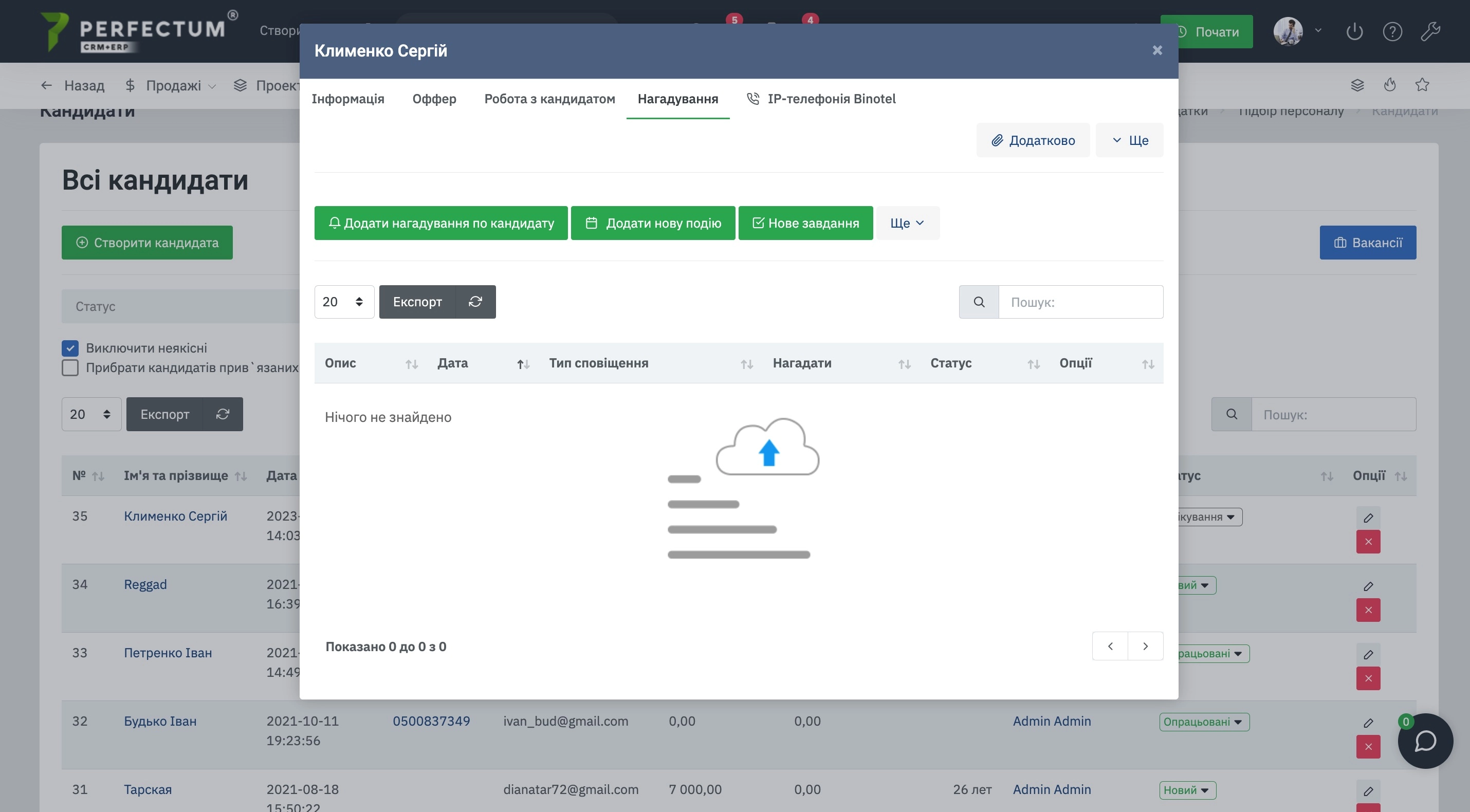The height and width of the screenshot is (812, 1470).
Task: Open the chat bubble widget
Action: (x=1425, y=741)
